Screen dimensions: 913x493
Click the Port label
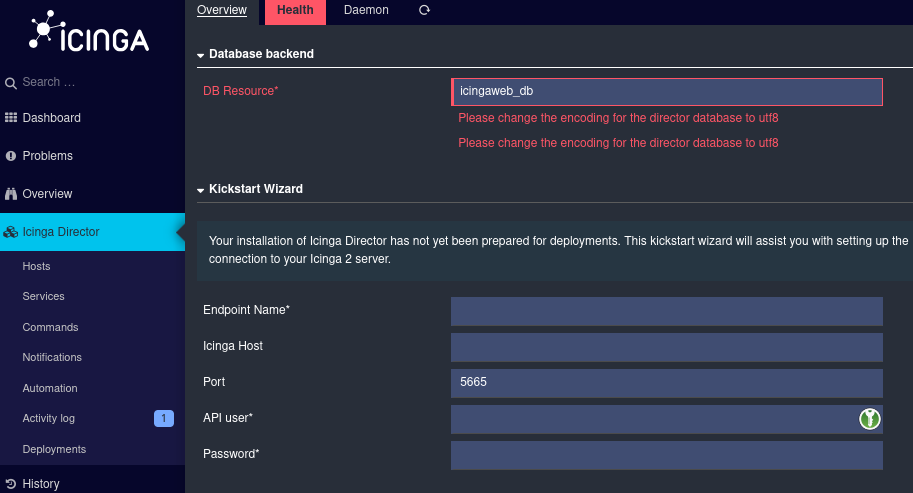pyautogui.click(x=214, y=382)
